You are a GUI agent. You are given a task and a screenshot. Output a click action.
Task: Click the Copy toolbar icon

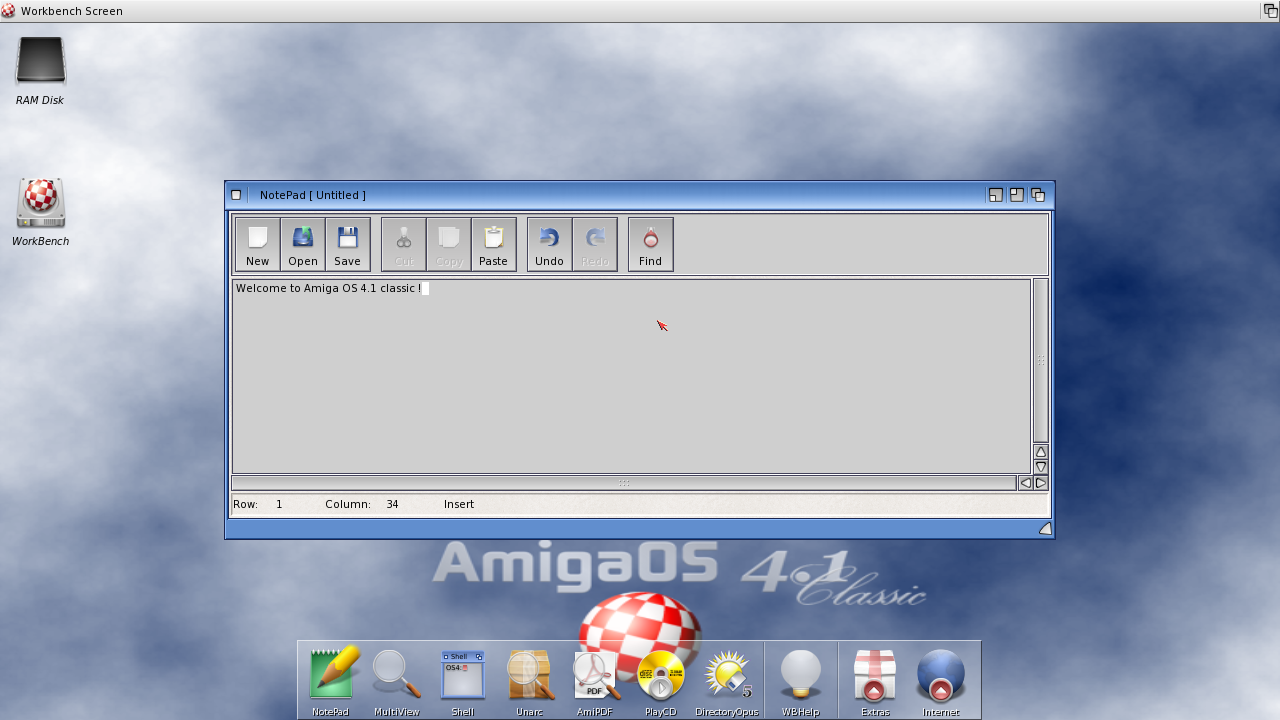(x=449, y=244)
